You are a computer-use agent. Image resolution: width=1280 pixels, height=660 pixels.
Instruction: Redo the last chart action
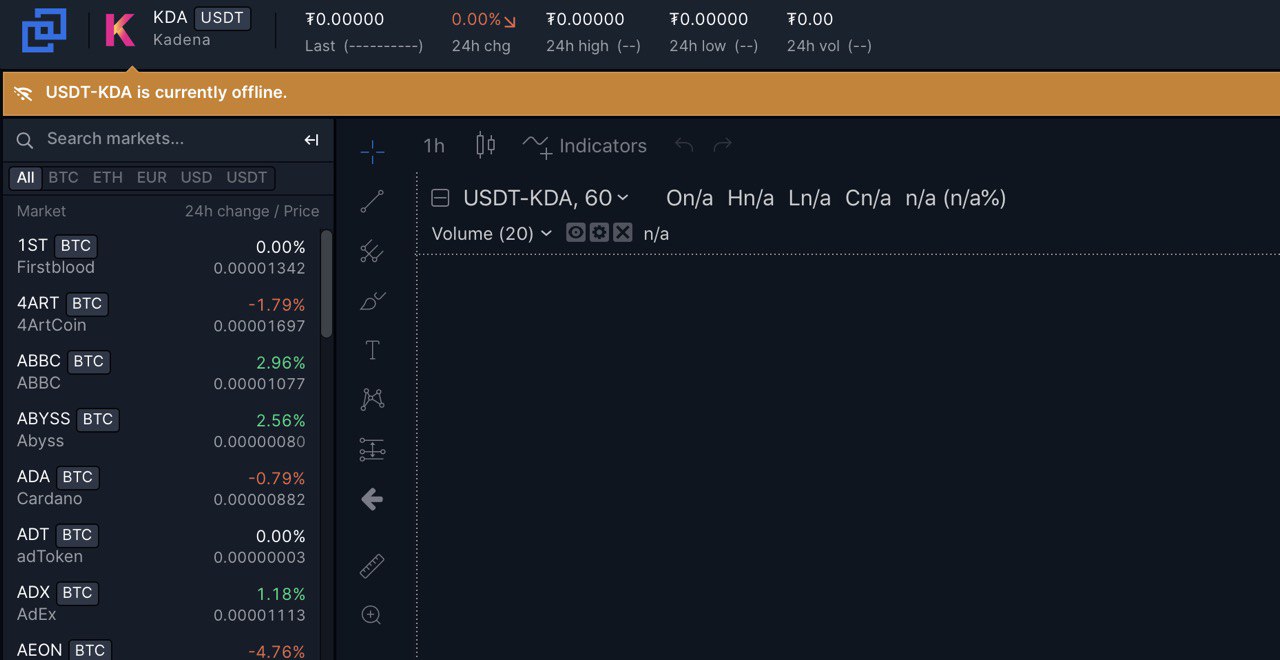pos(722,145)
